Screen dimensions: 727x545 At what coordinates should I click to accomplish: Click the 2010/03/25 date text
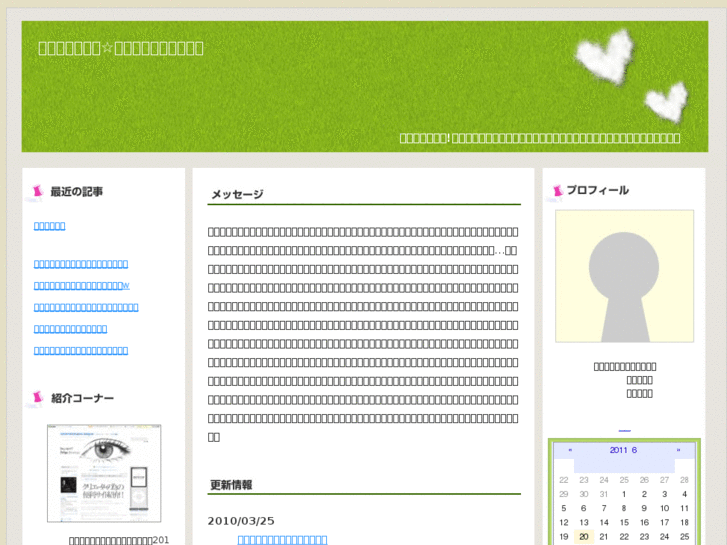point(241,521)
